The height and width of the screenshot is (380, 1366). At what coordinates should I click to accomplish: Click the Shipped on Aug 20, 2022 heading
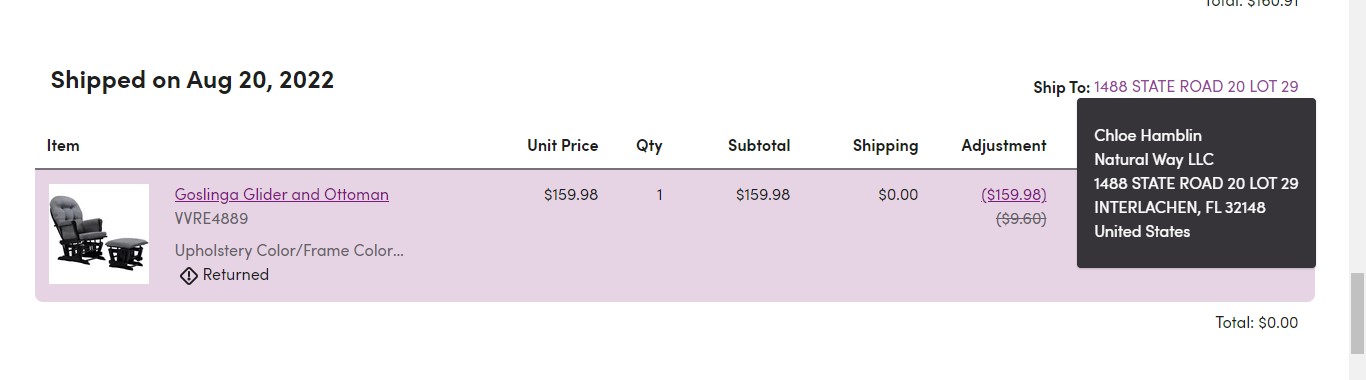(192, 80)
